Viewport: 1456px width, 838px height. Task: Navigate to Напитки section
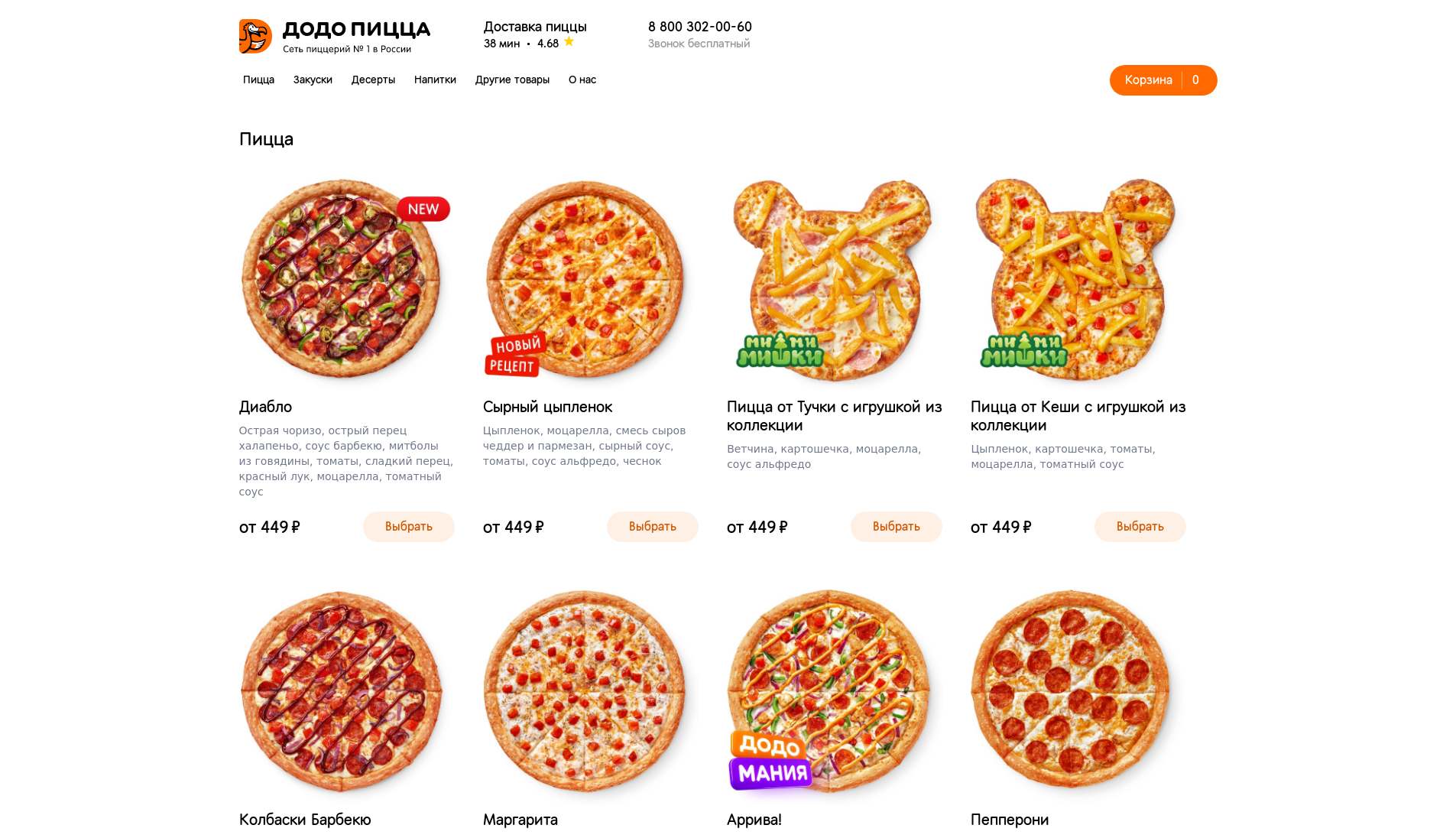[x=435, y=80]
